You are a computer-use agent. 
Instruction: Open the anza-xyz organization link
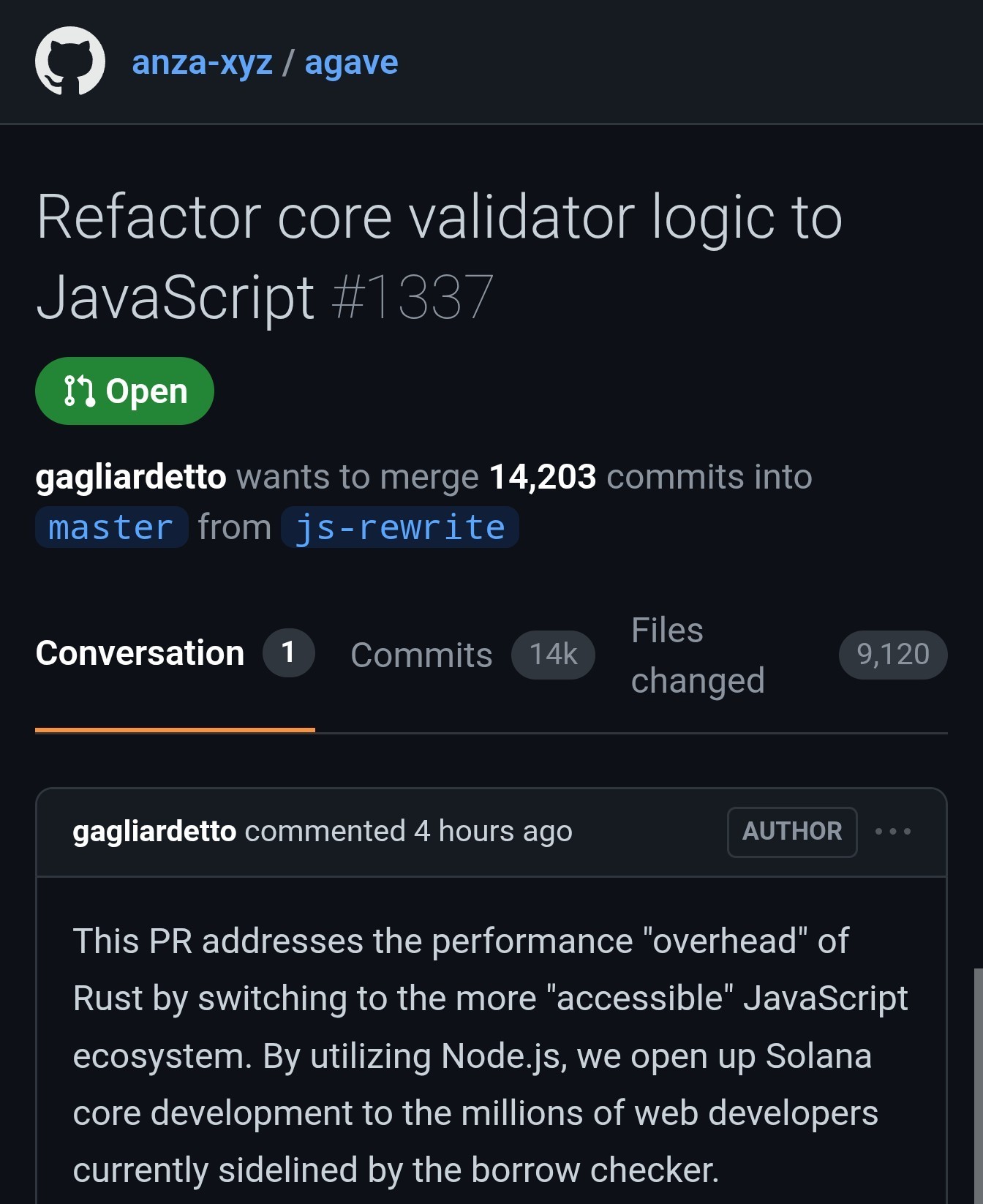tap(202, 63)
